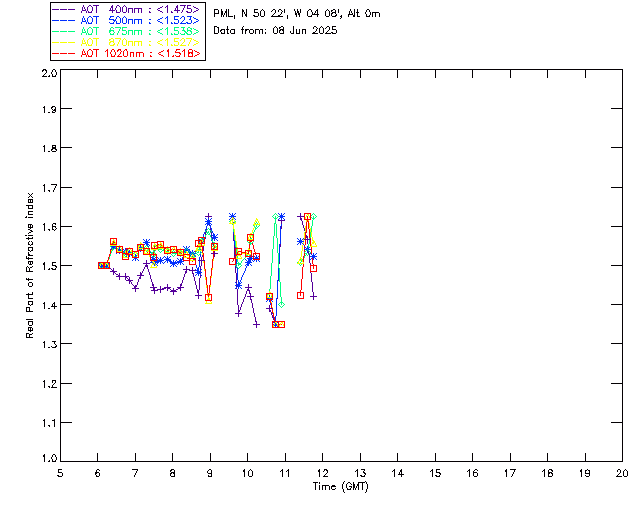Click the AOT 500nm legend entry
Screen dimensions: 640x512
pyautogui.click(x=127, y=20)
